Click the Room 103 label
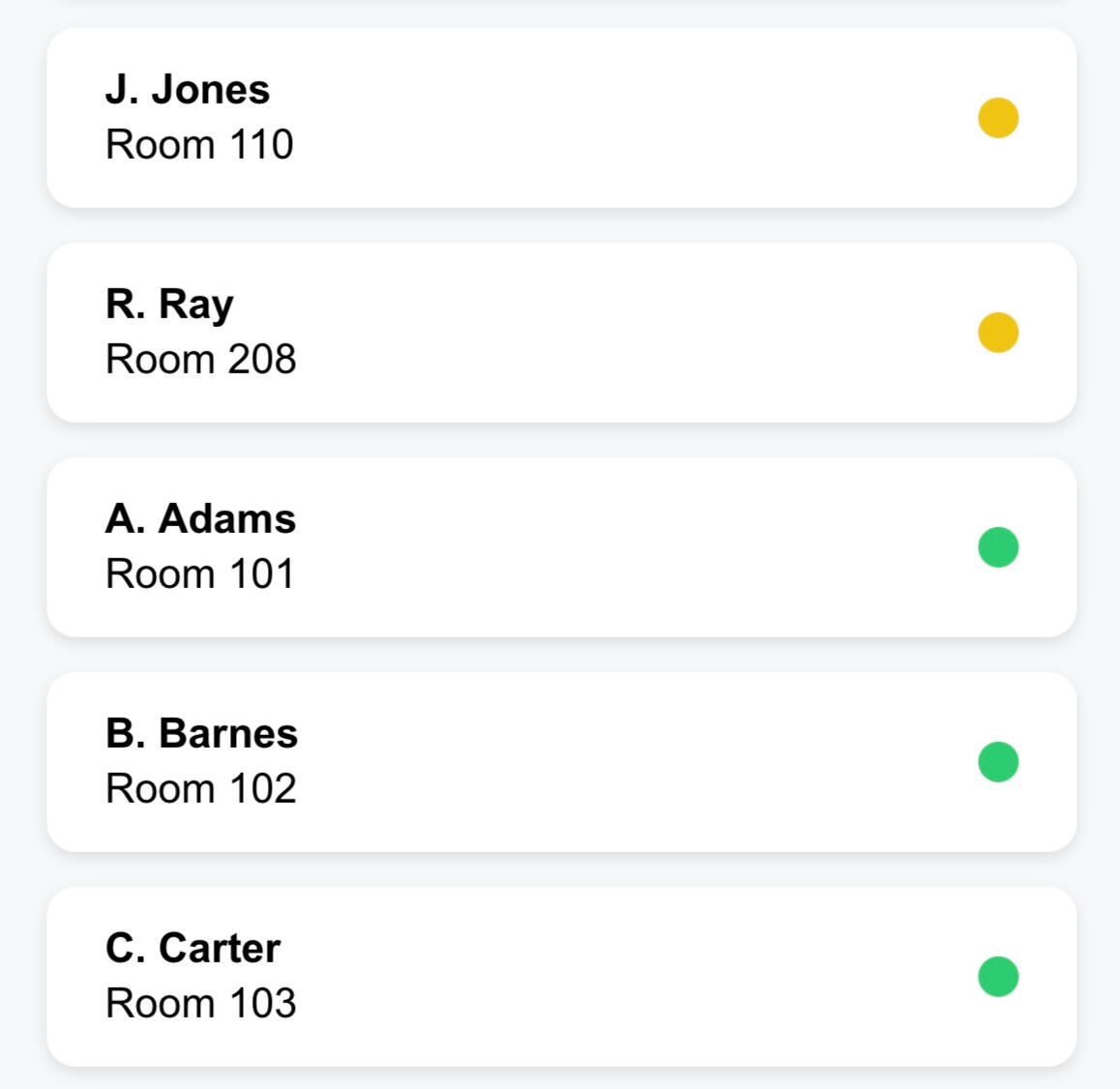 pos(200,1004)
